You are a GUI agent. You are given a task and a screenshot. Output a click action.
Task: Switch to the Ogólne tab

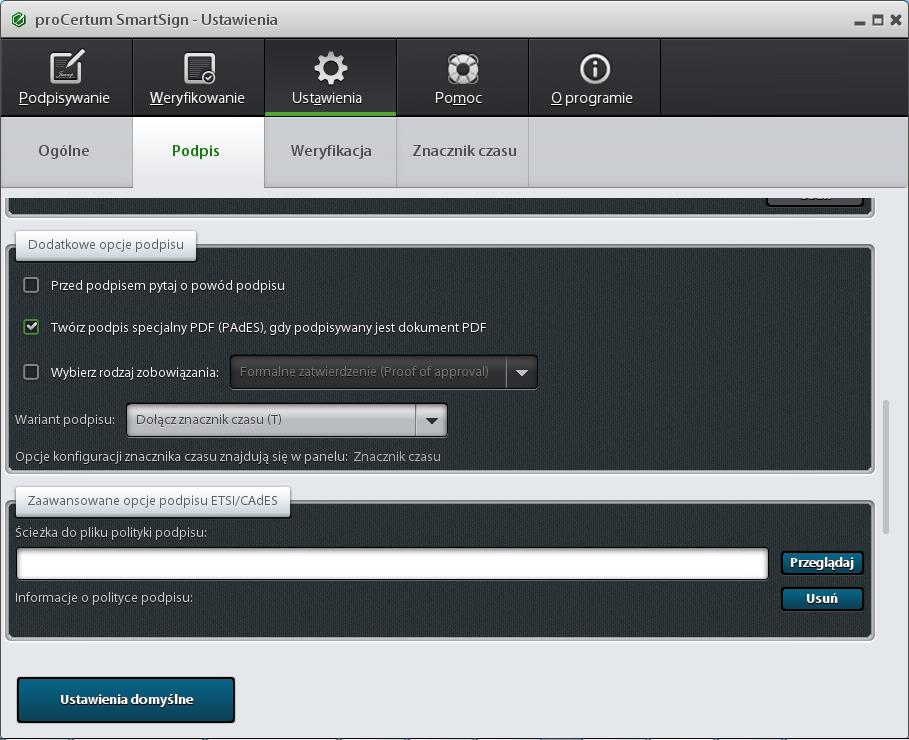(x=64, y=151)
